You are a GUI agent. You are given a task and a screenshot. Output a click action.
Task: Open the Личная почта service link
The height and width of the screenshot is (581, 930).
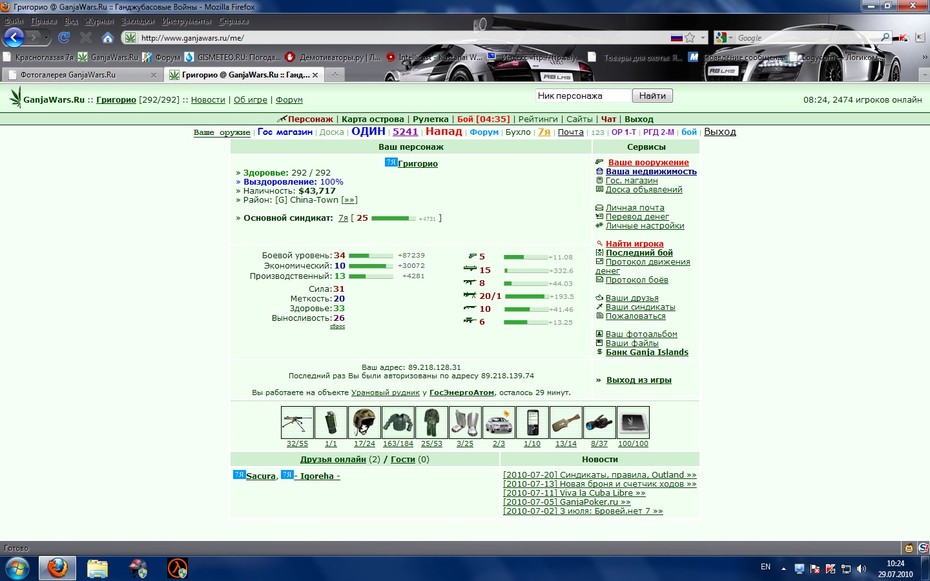(635, 208)
